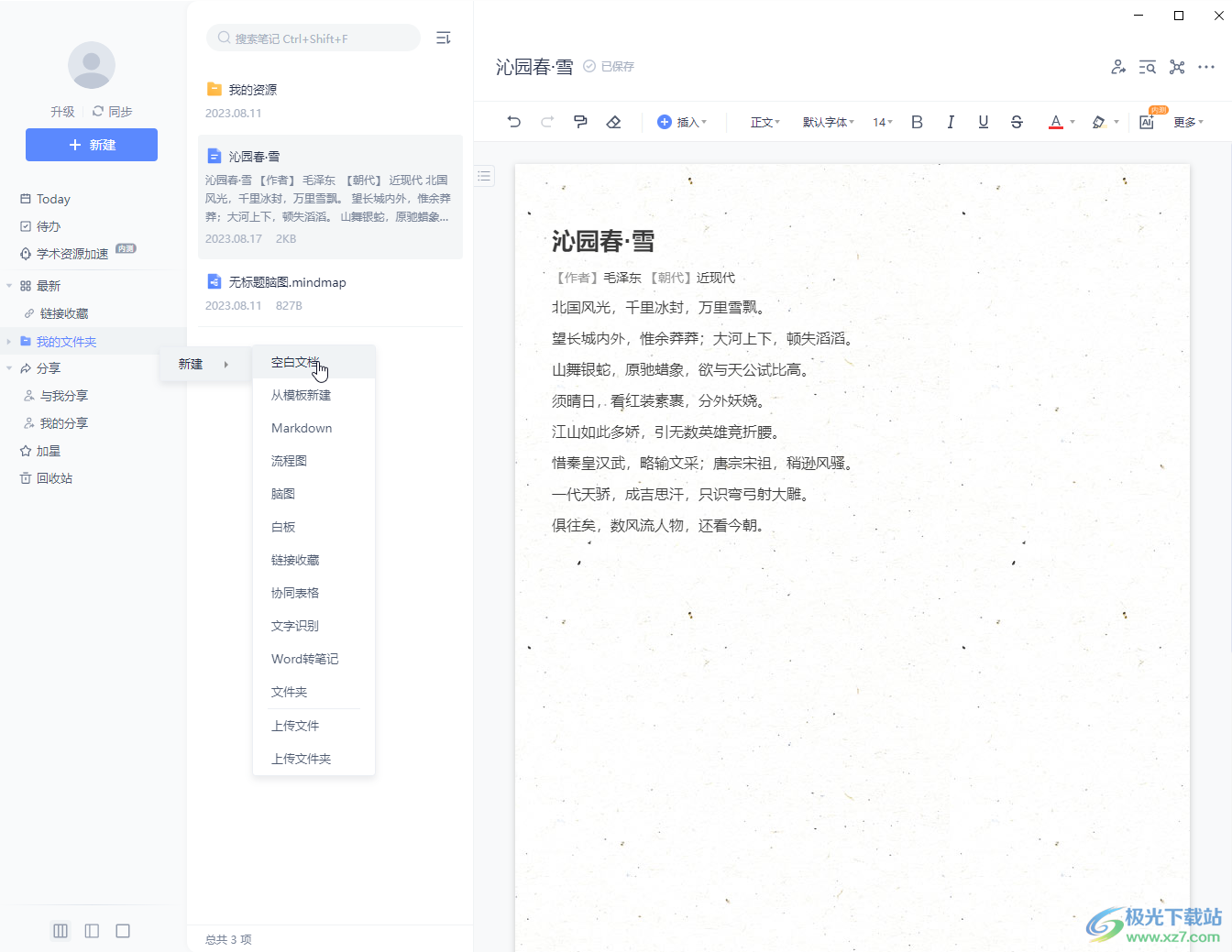
Task: Open the three-dot more options menu
Action: [1206, 67]
